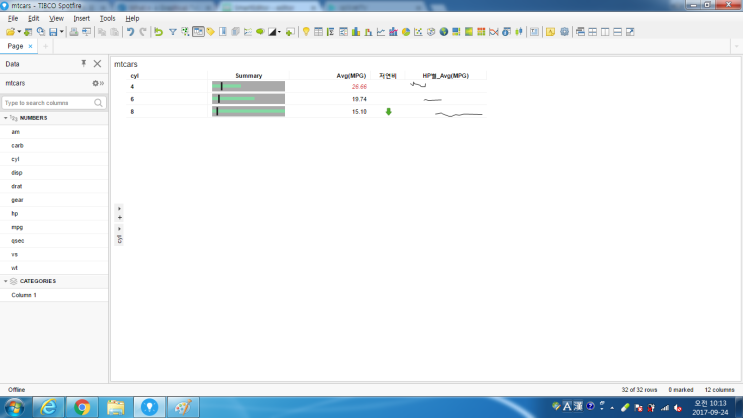Click the lightbulb recommended visualizations icon

coord(305,32)
